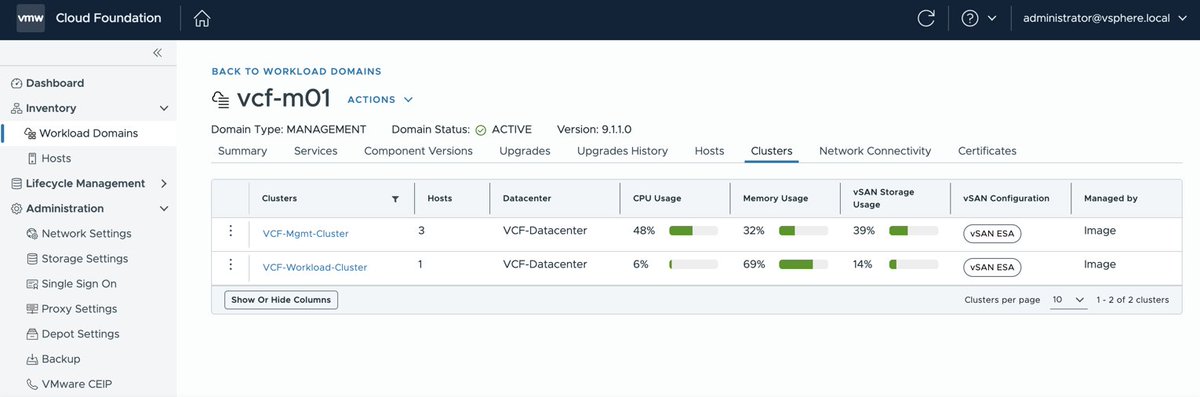Click the Dashboard gauge icon
This screenshot has width=1200, height=397.
tap(17, 83)
